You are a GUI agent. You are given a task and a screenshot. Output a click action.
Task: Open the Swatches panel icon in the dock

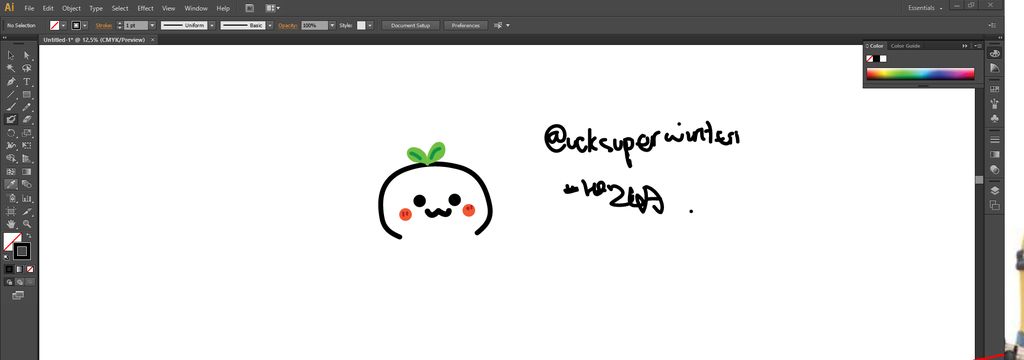click(995, 89)
